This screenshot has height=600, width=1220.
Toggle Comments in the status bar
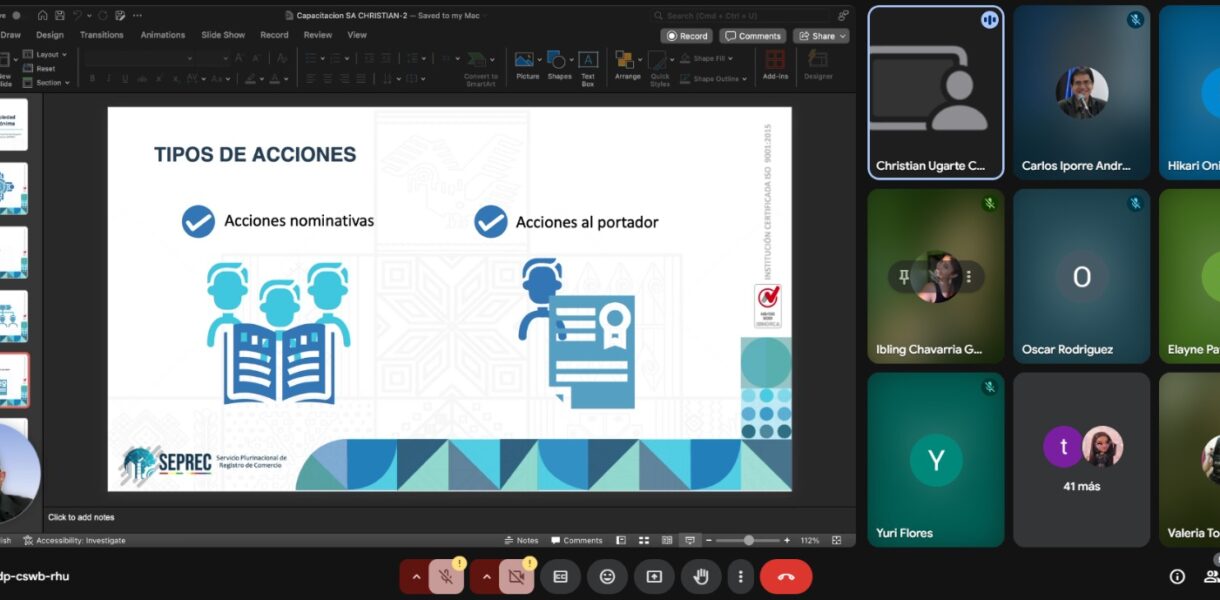click(577, 540)
